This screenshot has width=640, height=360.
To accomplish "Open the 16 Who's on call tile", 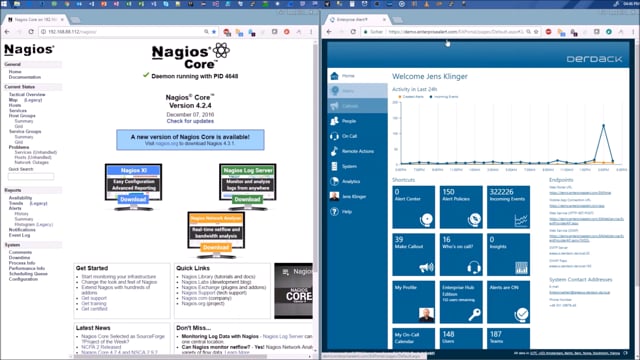I will point(461,255).
